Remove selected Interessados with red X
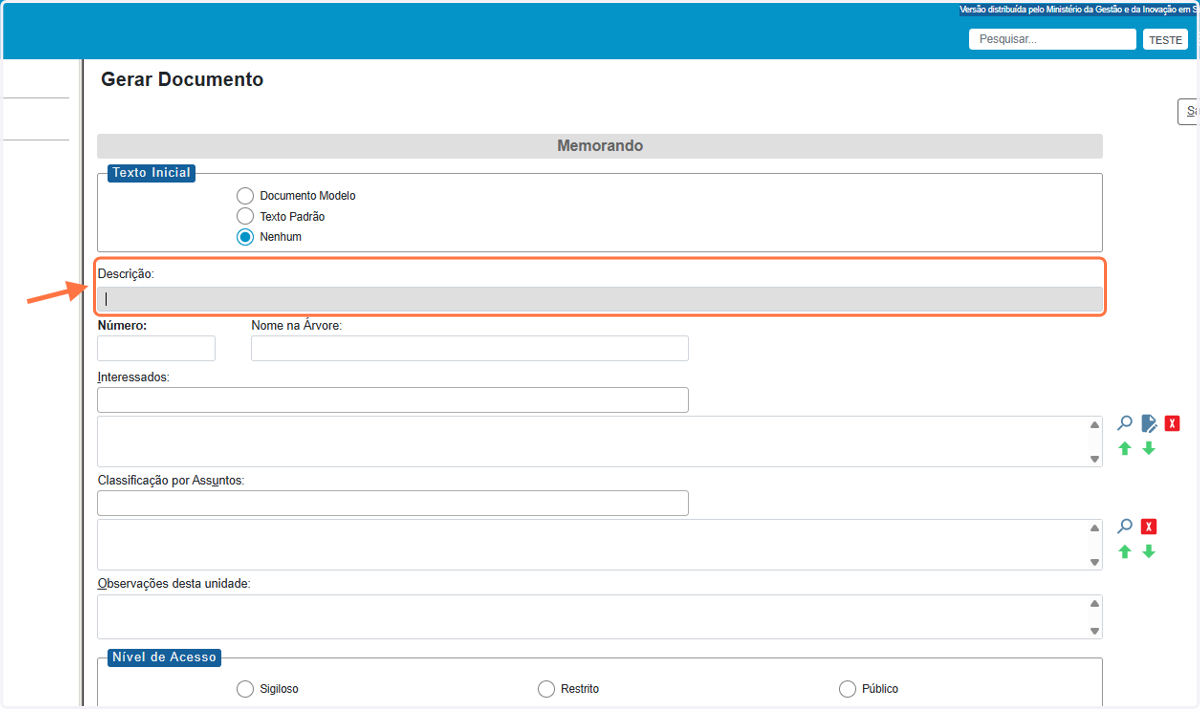Image resolution: width=1200 pixels, height=709 pixels. coord(1172,423)
